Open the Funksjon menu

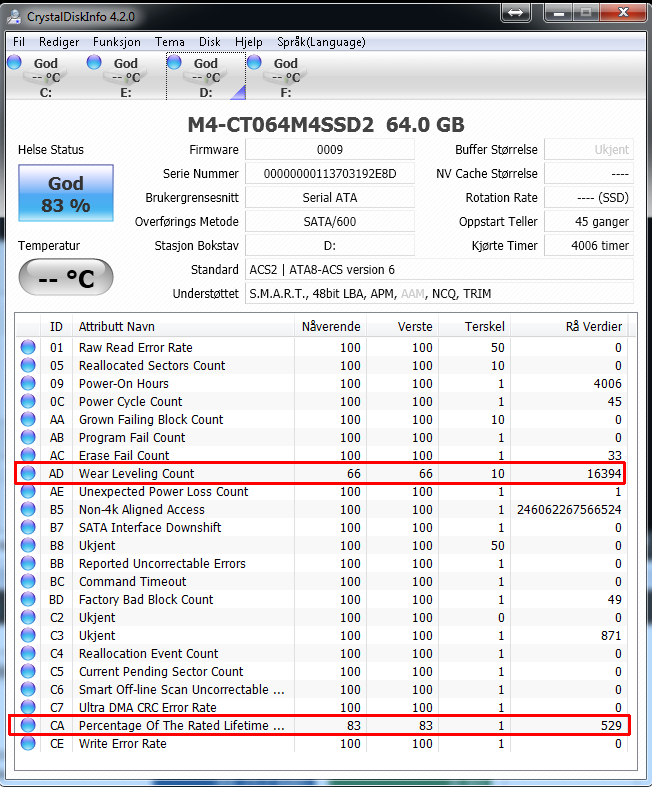(x=116, y=42)
